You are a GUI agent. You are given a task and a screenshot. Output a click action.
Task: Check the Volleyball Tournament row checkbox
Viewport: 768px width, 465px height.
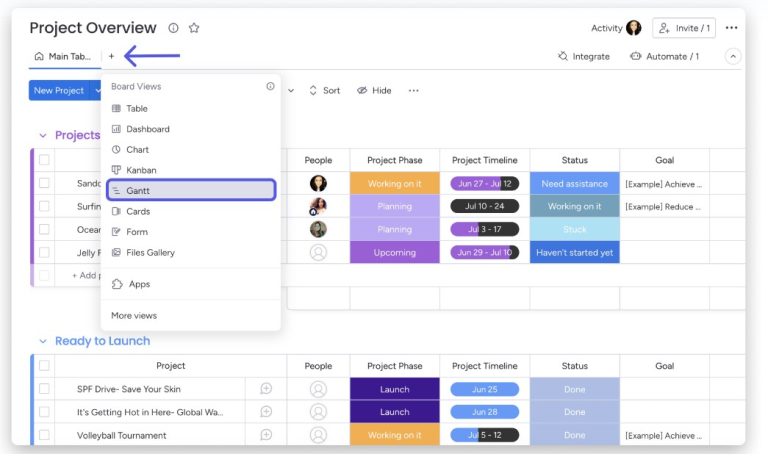(x=44, y=435)
